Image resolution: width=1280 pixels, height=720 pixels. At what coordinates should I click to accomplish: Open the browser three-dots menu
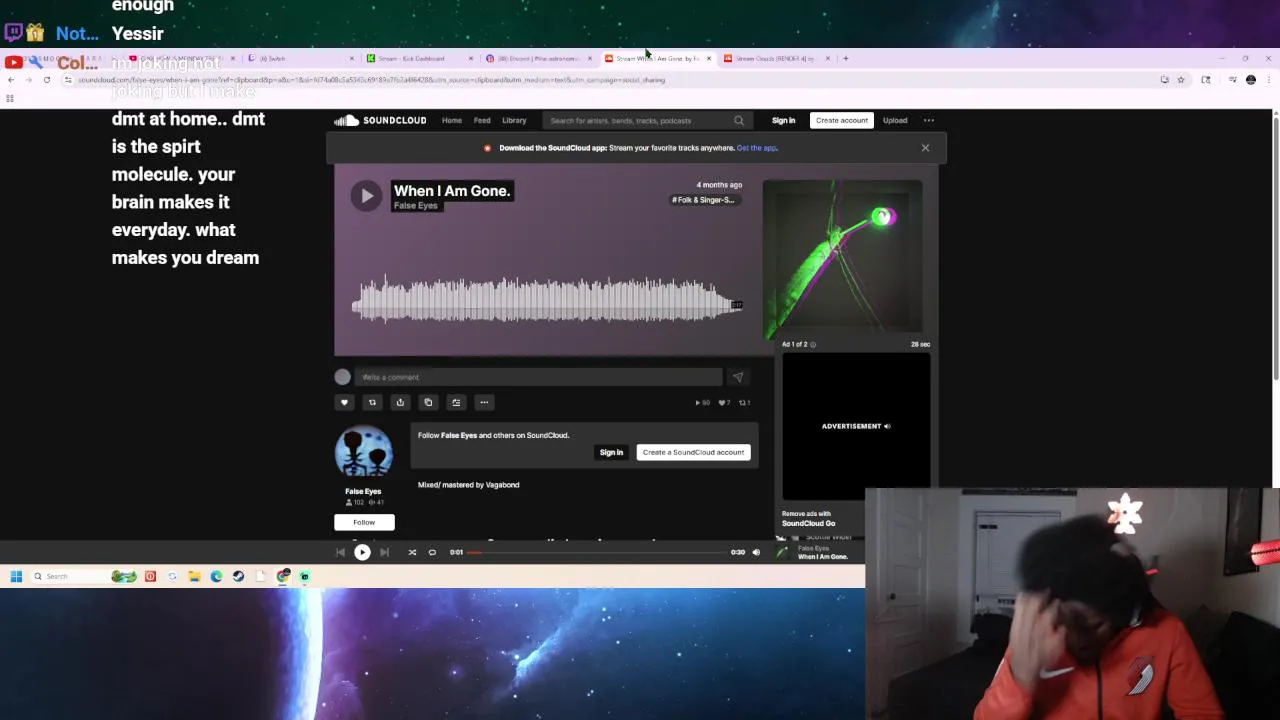point(1268,80)
